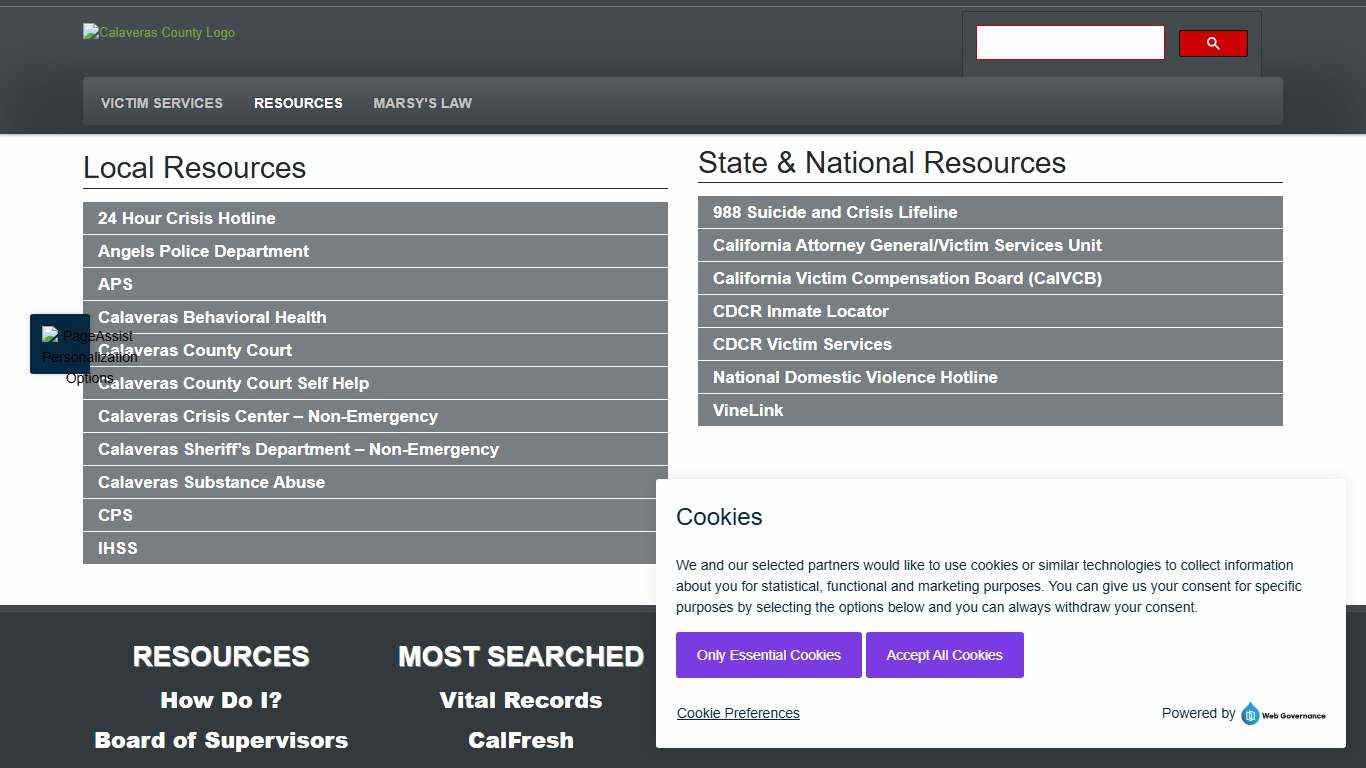Accept All Cookies in the consent banner
Viewport: 1366px width, 768px height.
pos(944,655)
